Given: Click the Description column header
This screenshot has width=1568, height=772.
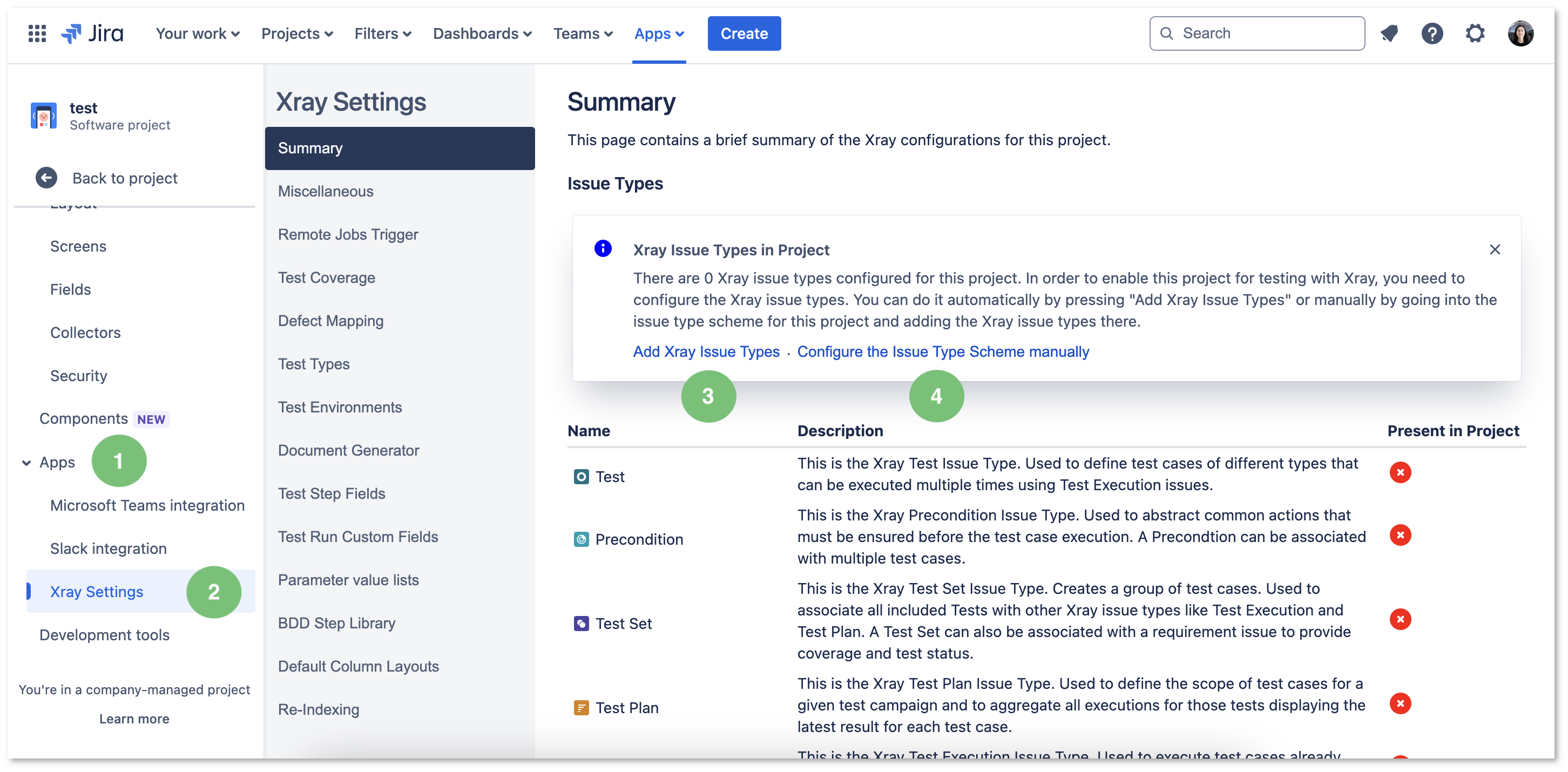Looking at the screenshot, I should click(x=840, y=431).
